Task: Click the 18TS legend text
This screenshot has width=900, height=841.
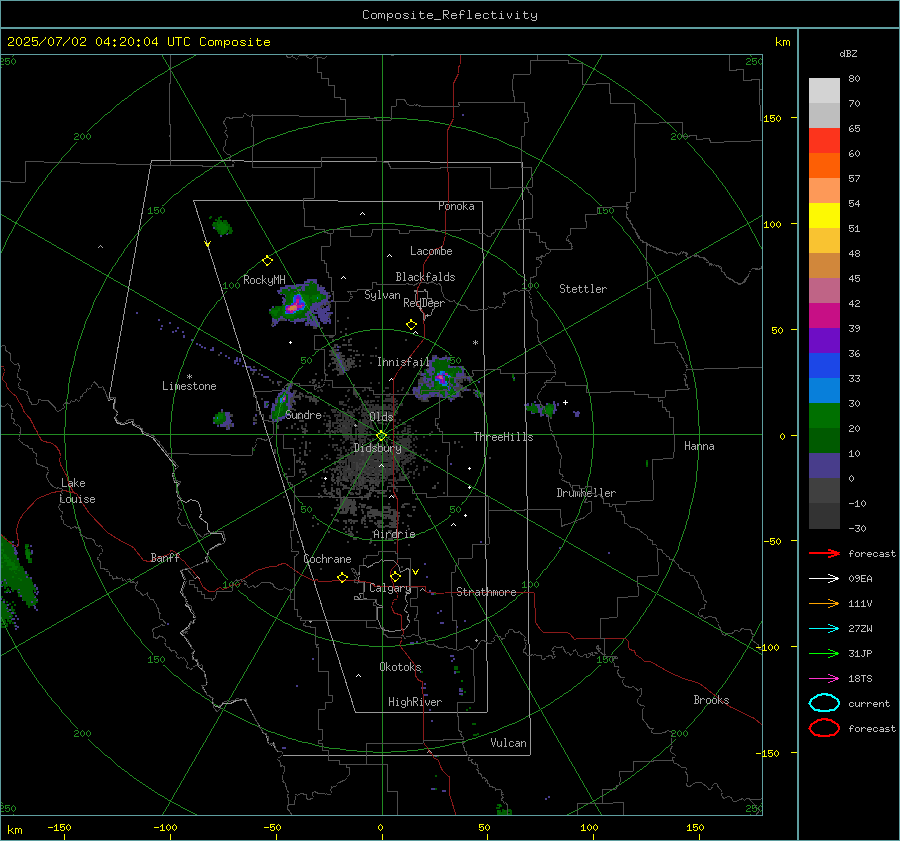Action: (860, 679)
